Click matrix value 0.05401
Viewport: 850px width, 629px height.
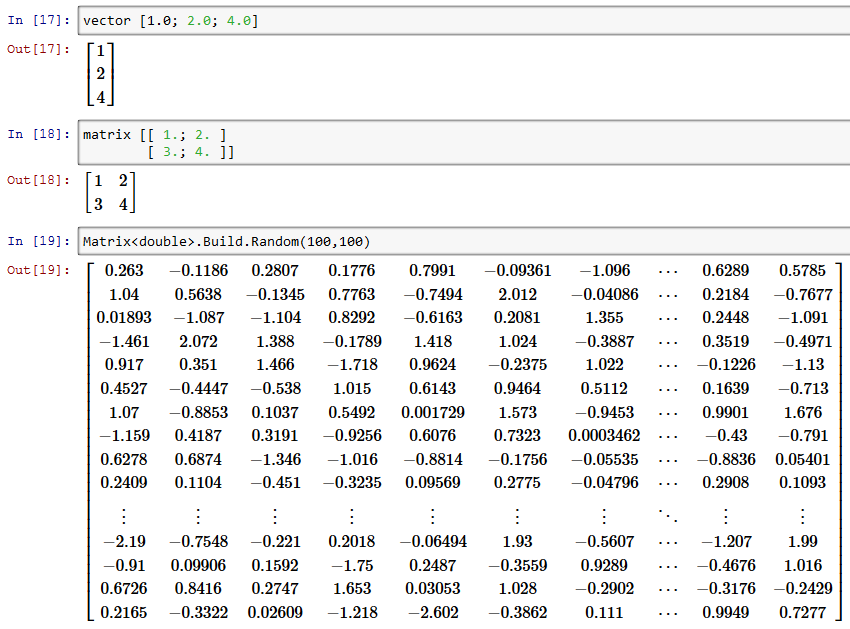point(802,460)
